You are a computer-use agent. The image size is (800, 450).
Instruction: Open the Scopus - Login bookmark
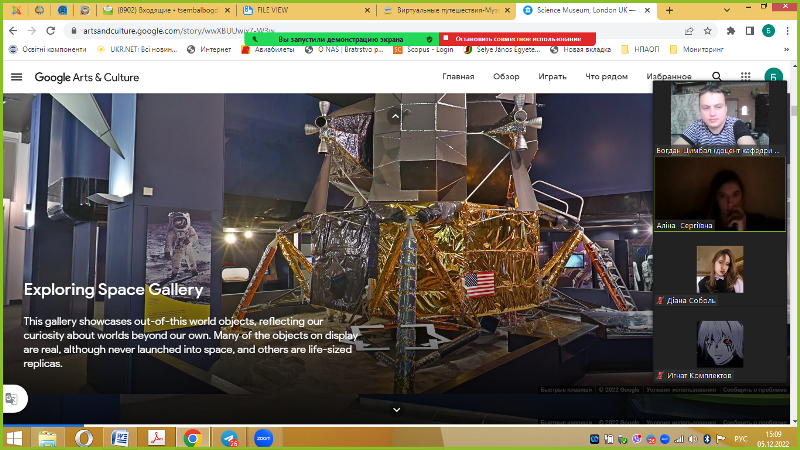(423, 49)
